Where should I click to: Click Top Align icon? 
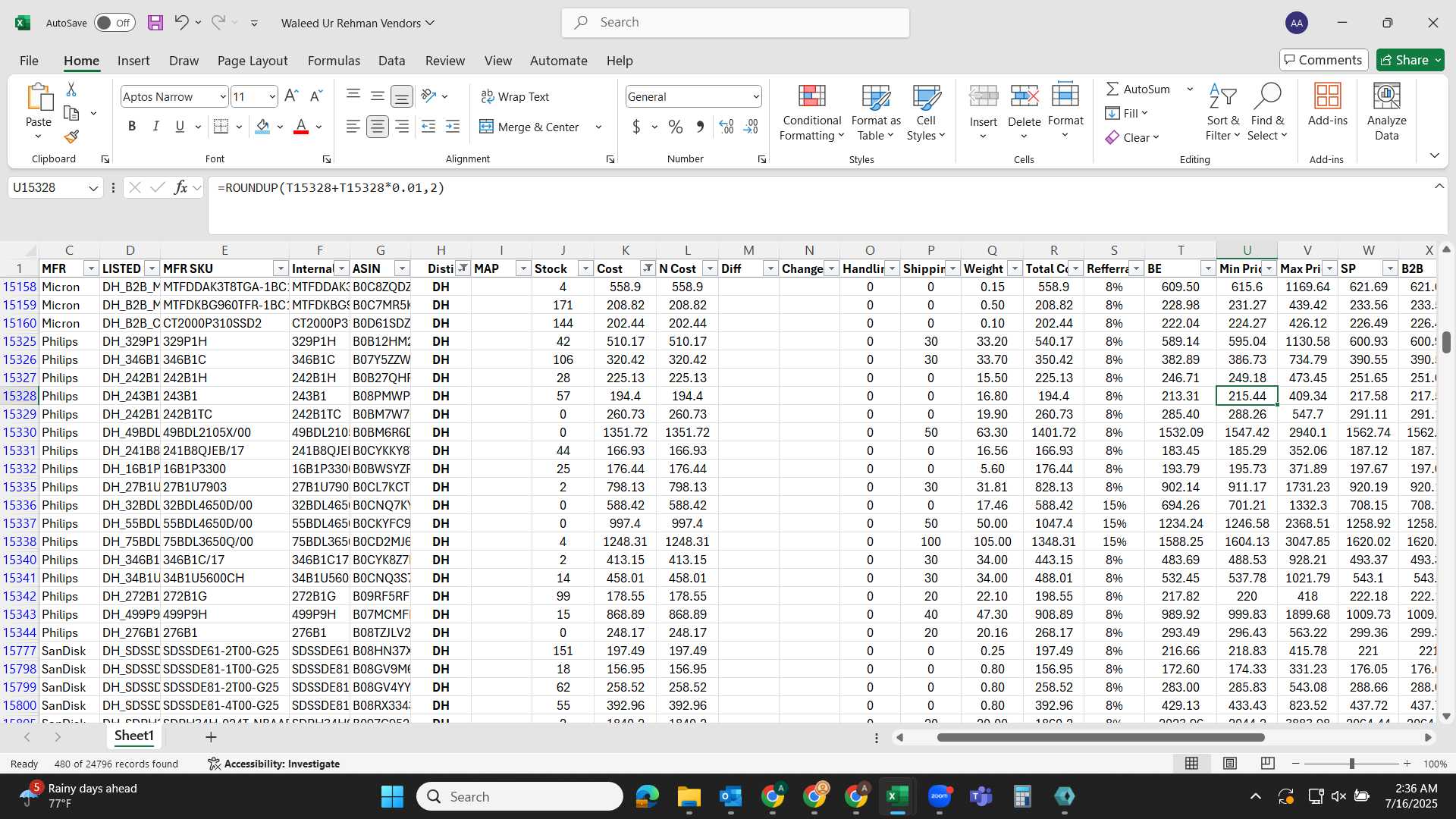pos(353,96)
